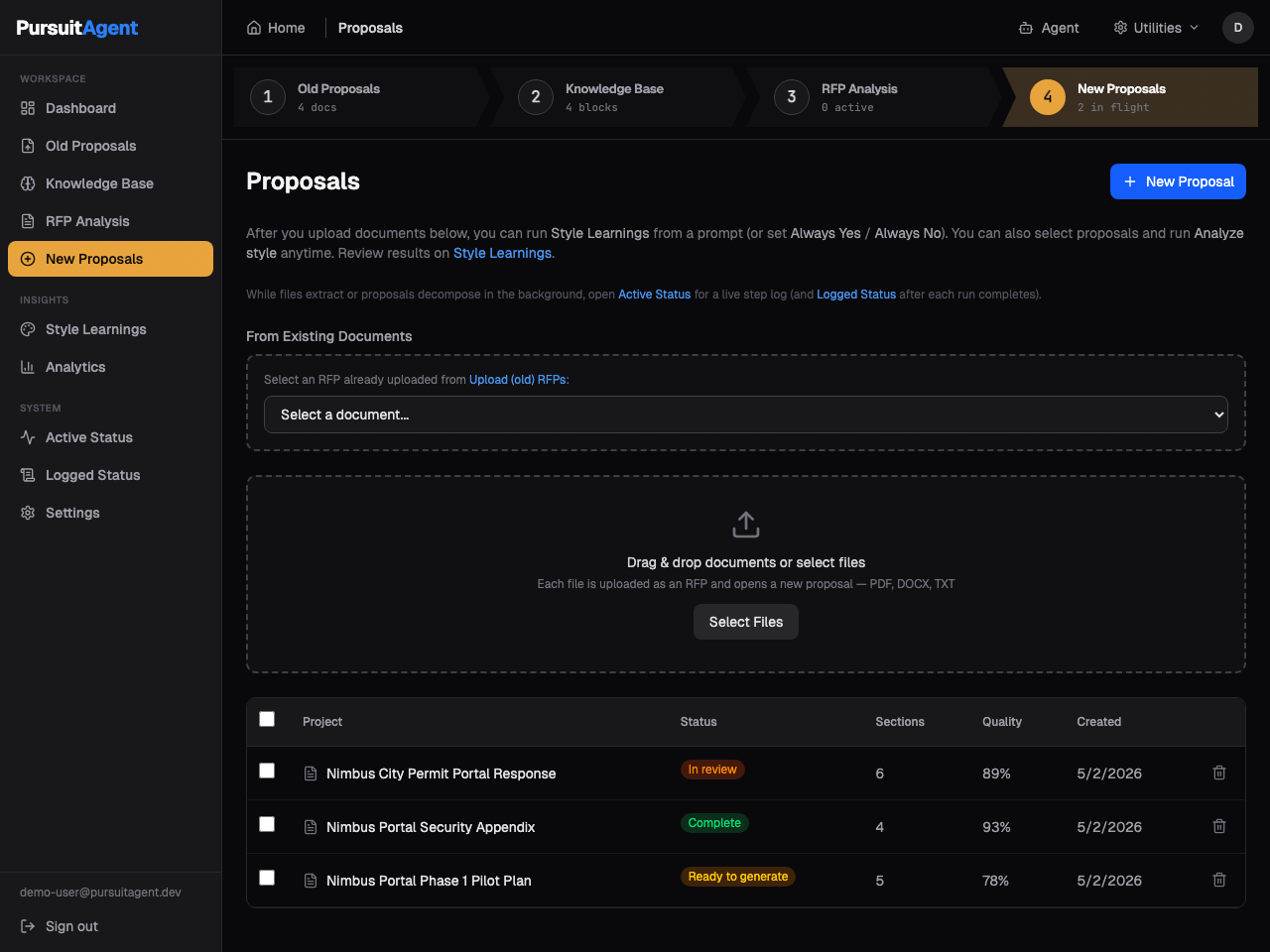
Task: Click the Created column header
Action: tap(1098, 722)
